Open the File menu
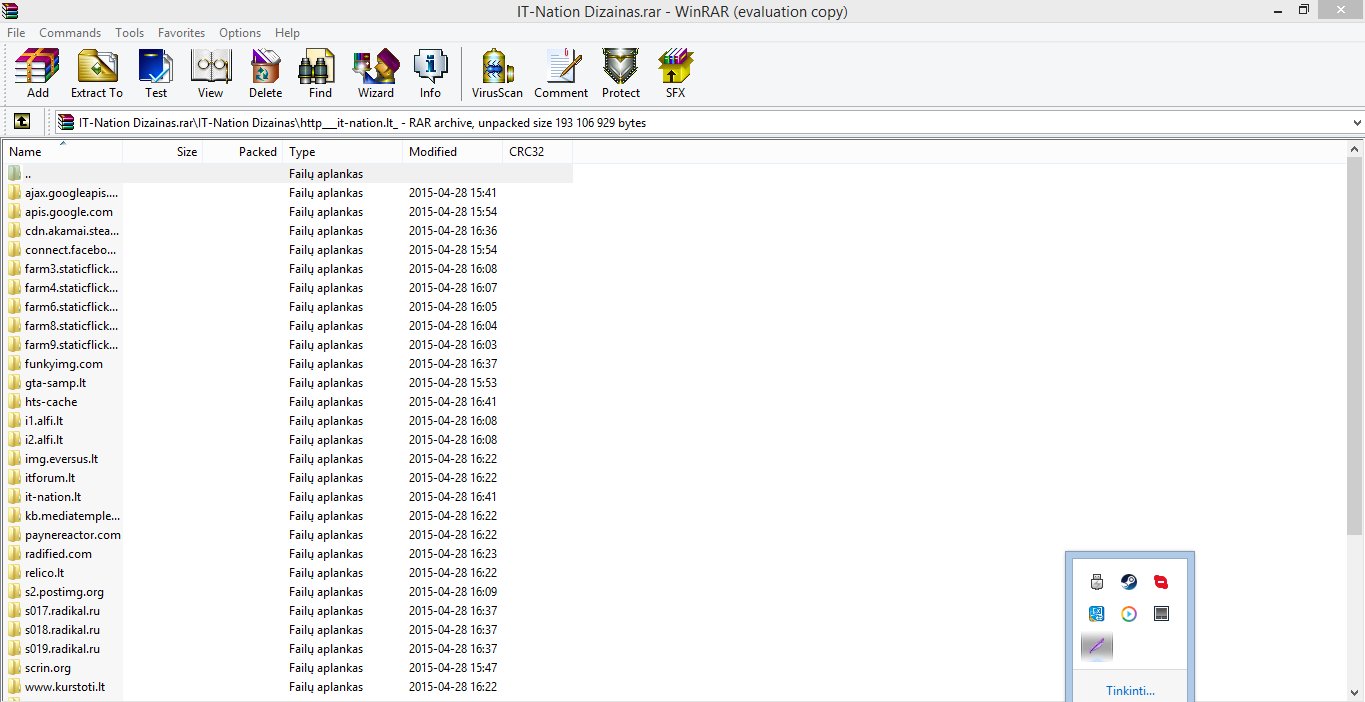 (16, 33)
